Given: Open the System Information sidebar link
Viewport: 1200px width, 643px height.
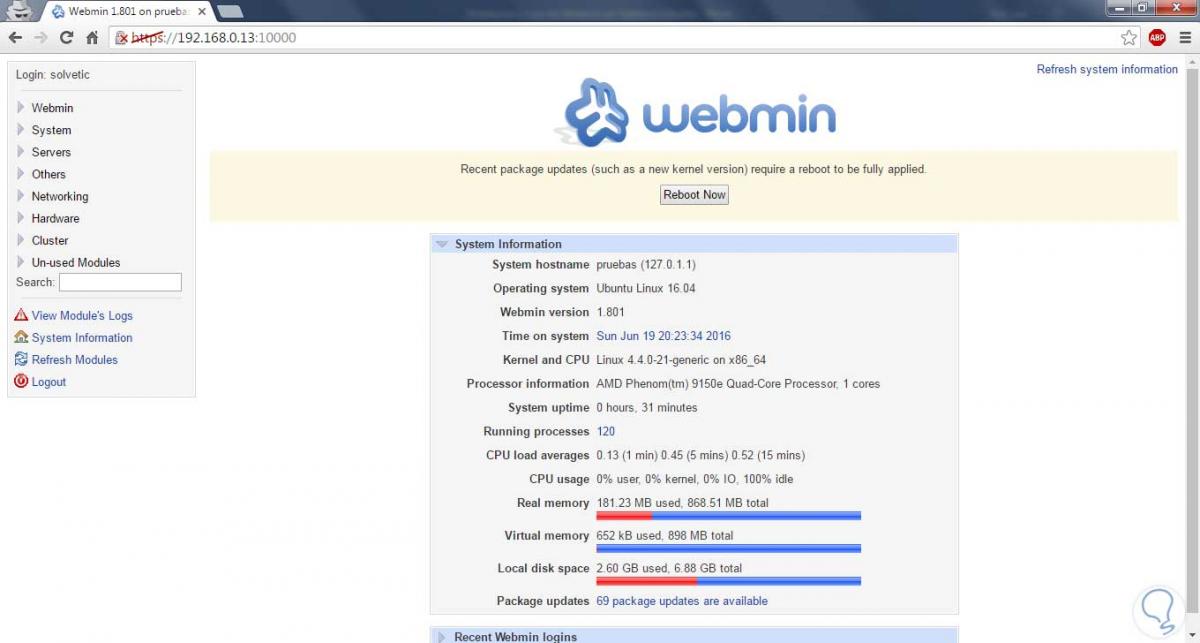Looking at the screenshot, I should 82,337.
